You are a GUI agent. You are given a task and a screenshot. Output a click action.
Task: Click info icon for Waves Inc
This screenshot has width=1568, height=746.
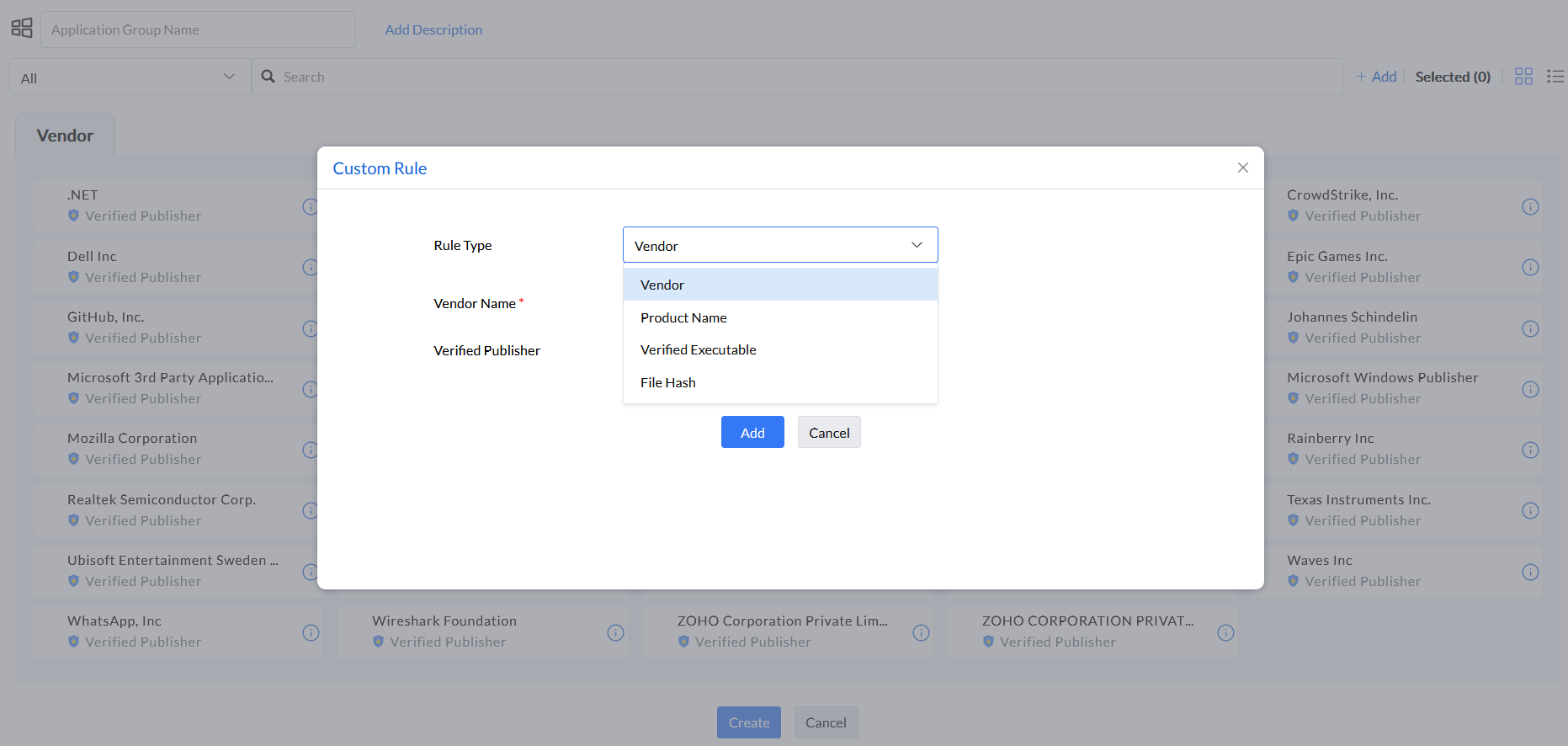1530,572
